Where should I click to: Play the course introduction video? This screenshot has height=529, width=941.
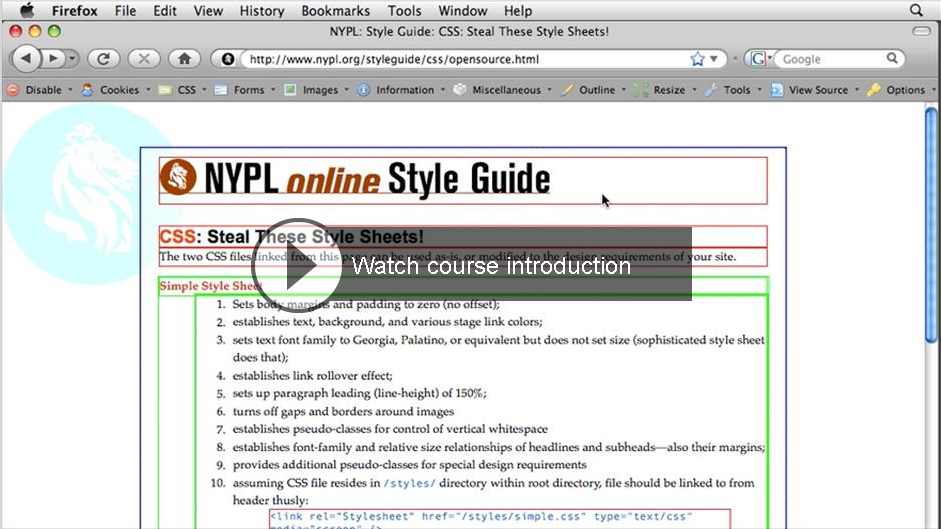click(x=297, y=265)
